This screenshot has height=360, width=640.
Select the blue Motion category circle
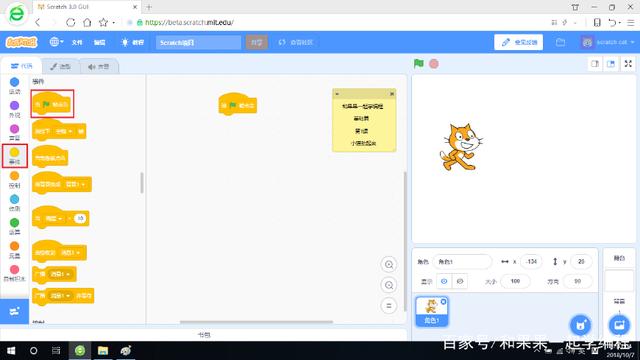pyautogui.click(x=14, y=82)
